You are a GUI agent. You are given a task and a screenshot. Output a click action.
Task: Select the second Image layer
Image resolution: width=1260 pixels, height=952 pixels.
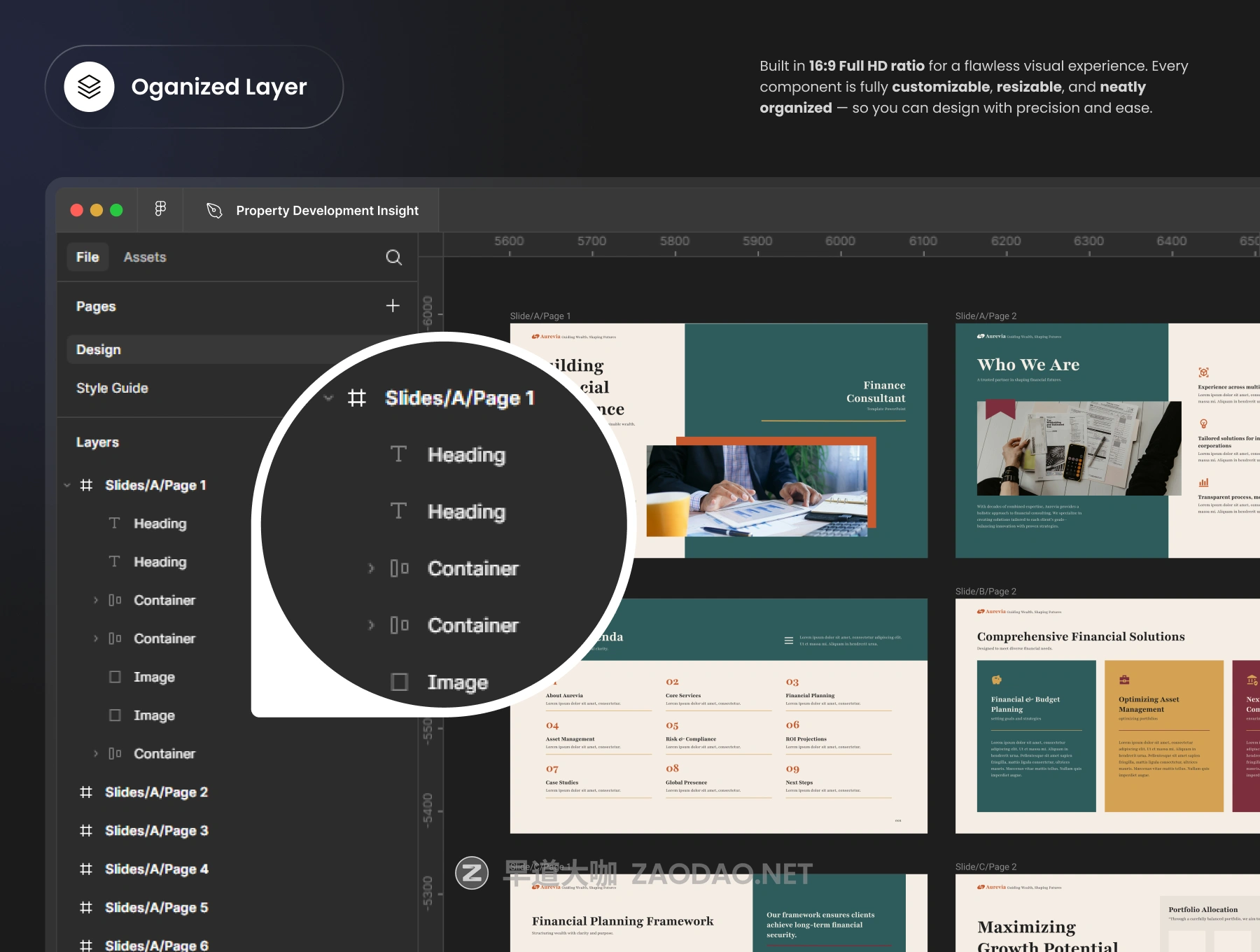tap(154, 715)
